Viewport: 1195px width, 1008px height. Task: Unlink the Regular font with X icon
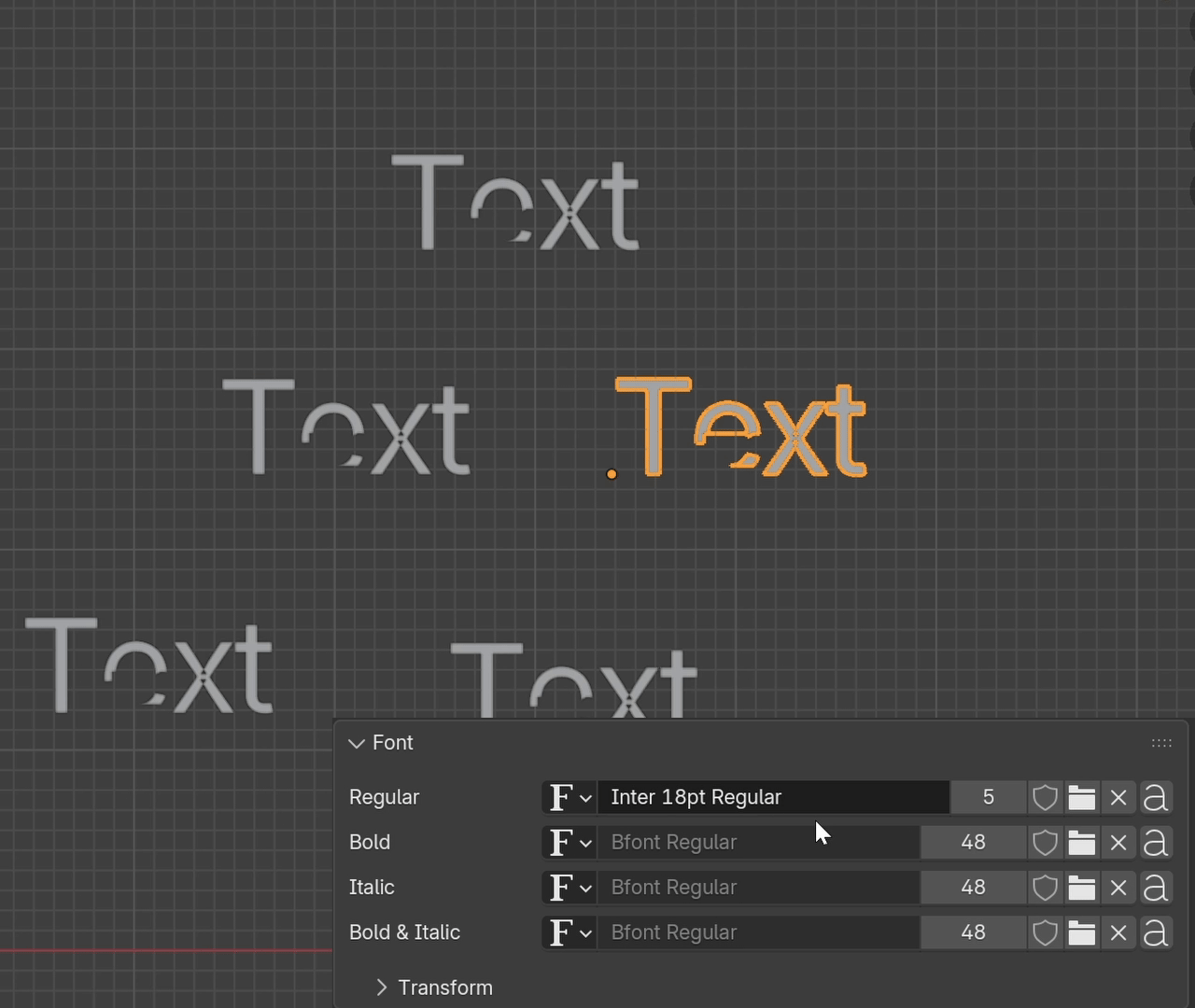tap(1118, 797)
